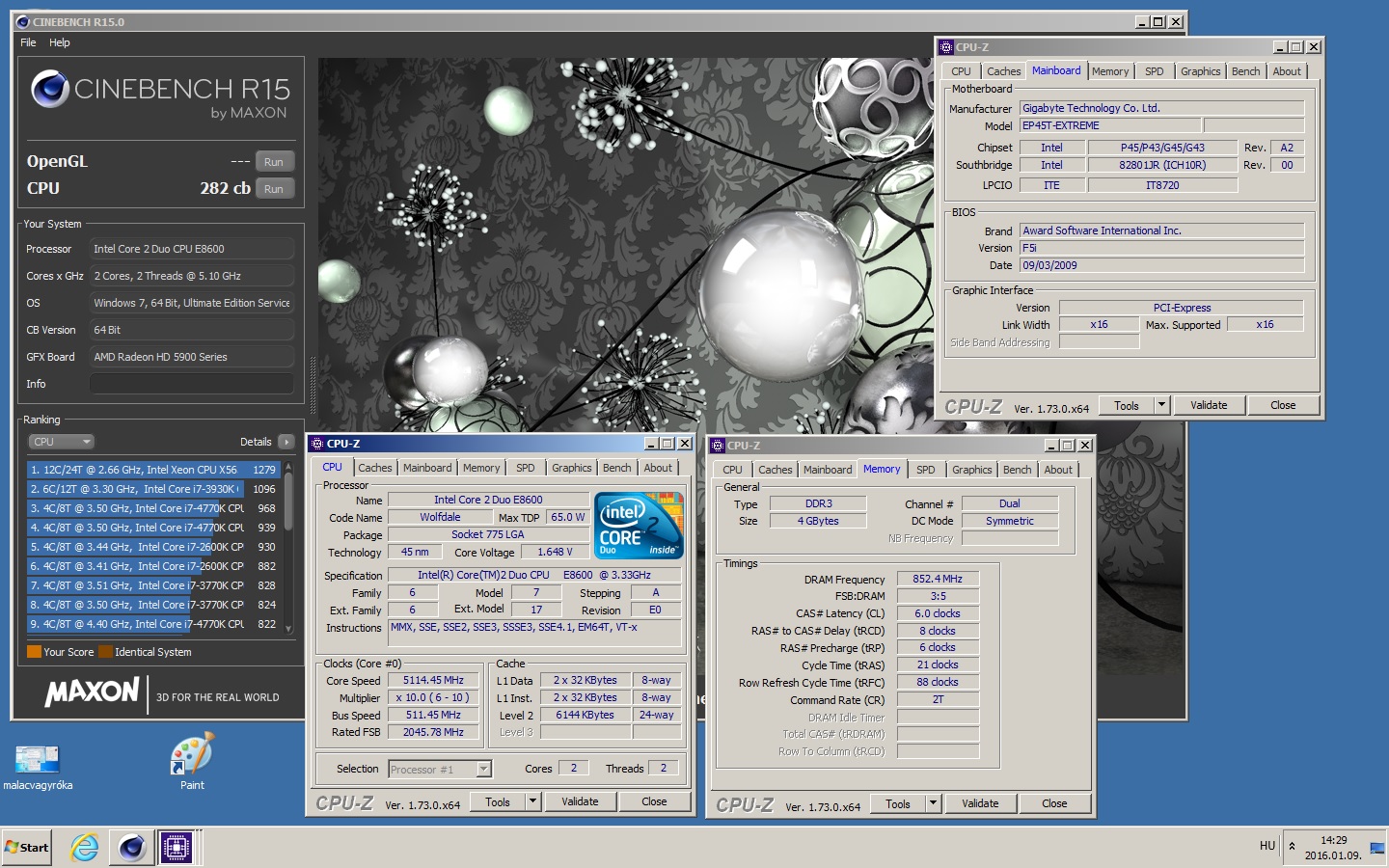Image resolution: width=1389 pixels, height=868 pixels.
Task: Open the CPU ranking dropdown
Action: click(61, 442)
